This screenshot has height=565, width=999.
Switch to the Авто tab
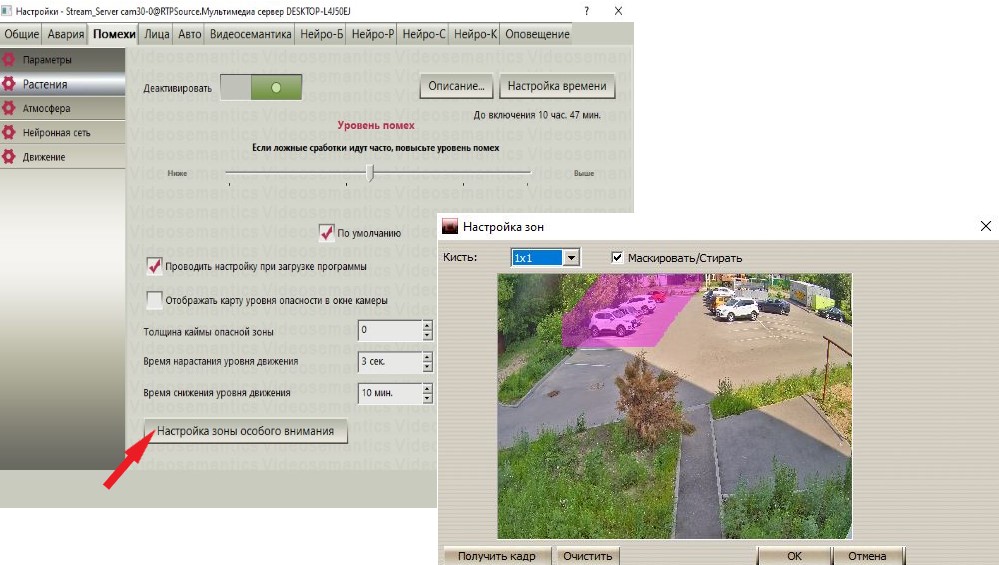[189, 34]
